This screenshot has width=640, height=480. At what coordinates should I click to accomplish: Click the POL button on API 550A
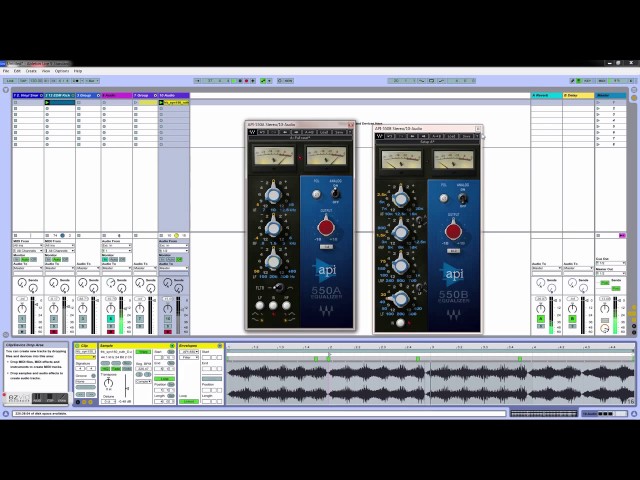316,195
